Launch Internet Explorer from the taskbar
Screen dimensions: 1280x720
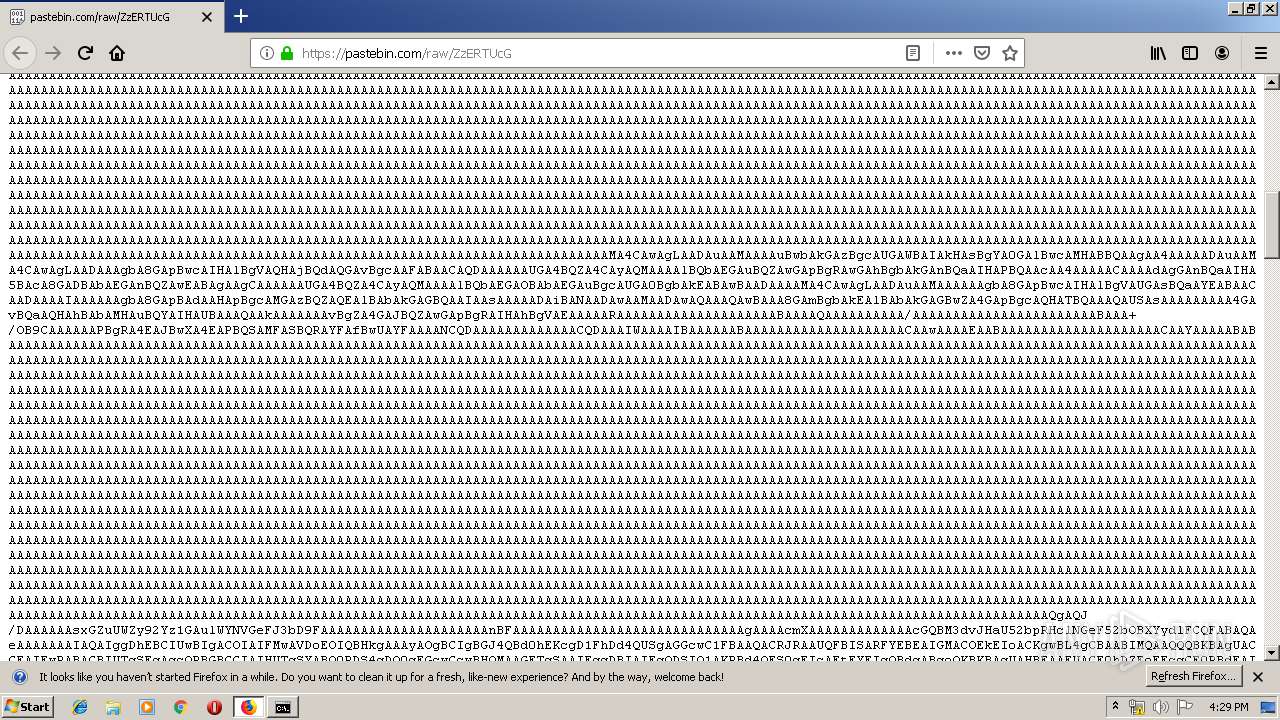tap(81, 707)
